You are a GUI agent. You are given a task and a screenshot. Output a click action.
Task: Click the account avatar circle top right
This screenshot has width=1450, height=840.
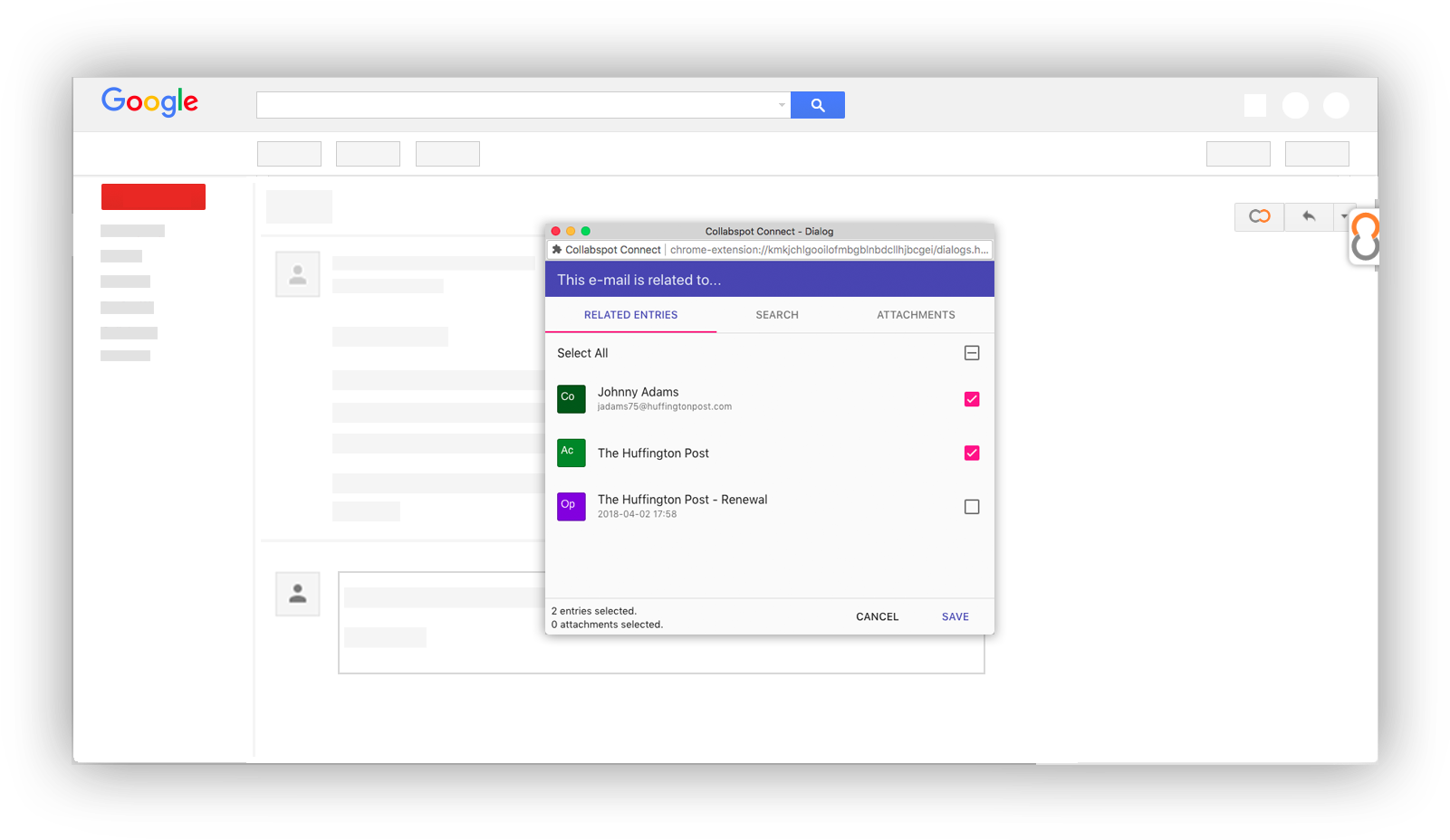coord(1336,106)
